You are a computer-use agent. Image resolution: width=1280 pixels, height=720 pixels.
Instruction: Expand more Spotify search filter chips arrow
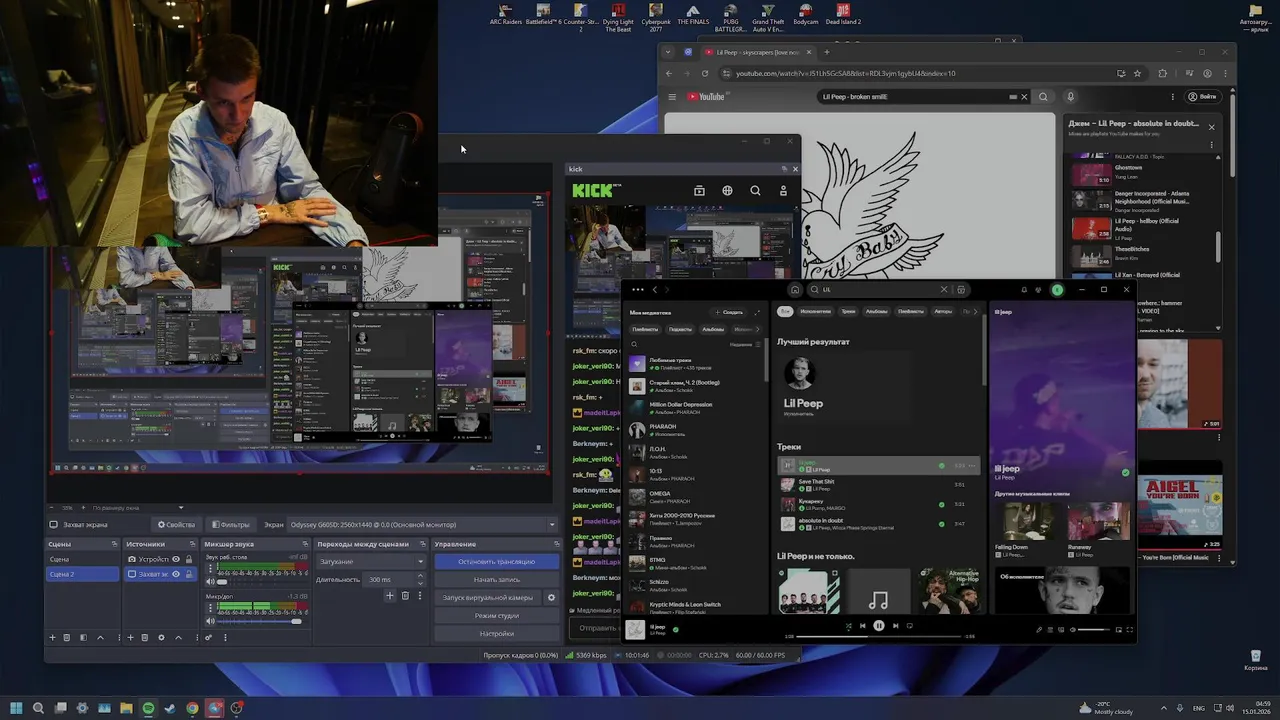coord(976,312)
